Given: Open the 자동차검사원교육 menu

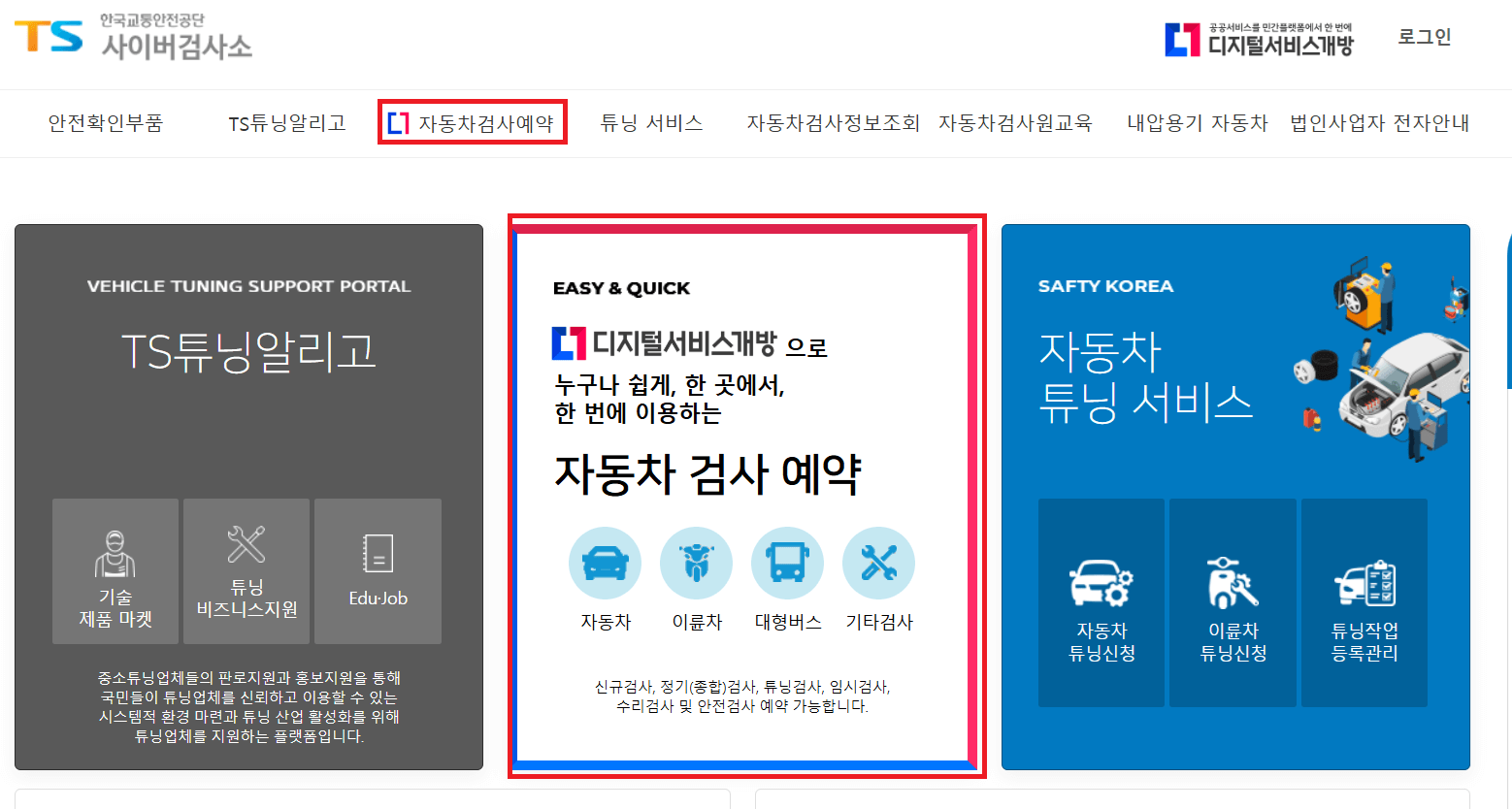Looking at the screenshot, I should [x=1015, y=123].
